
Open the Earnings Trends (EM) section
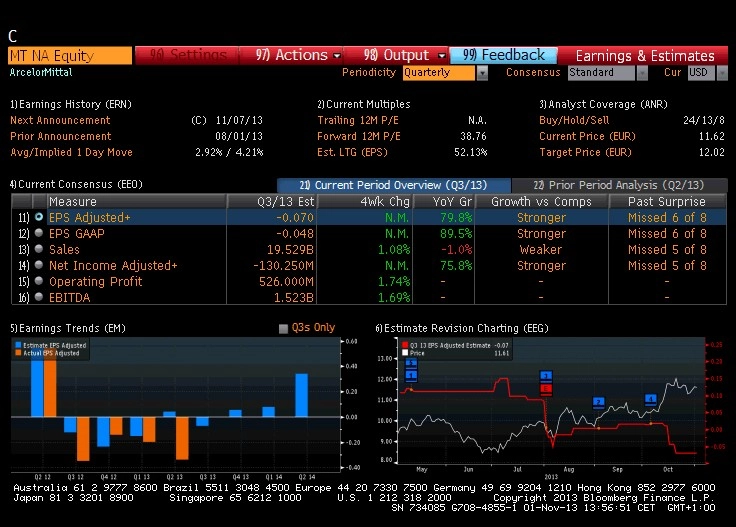(68, 328)
